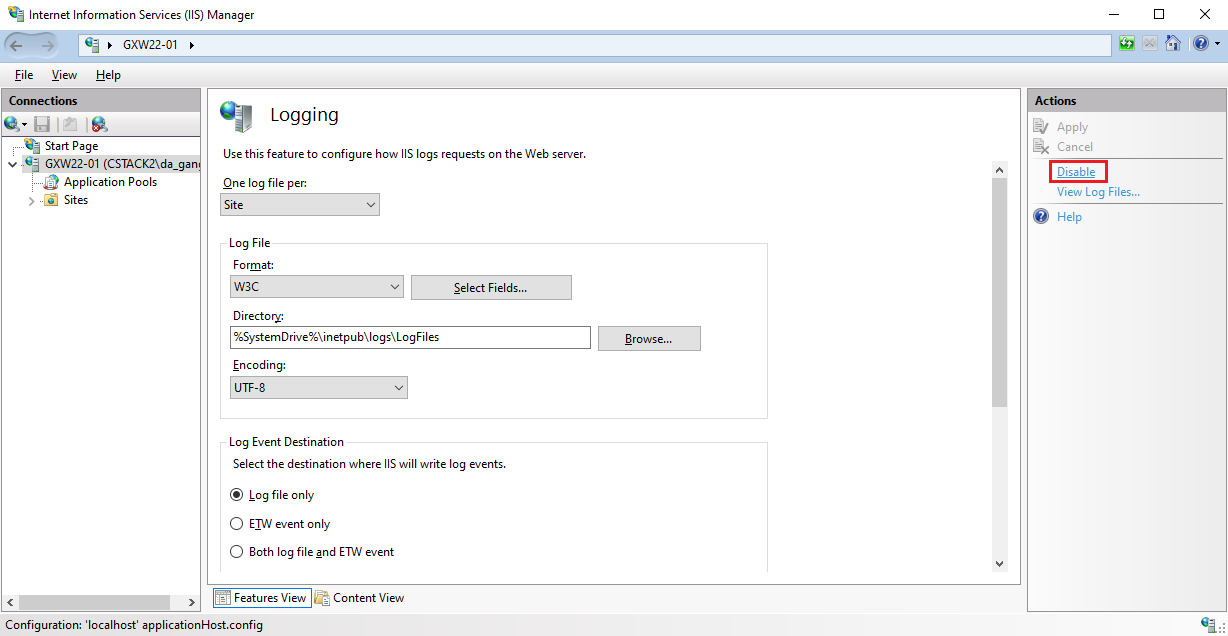Click the Select Fields... button

coord(491,288)
